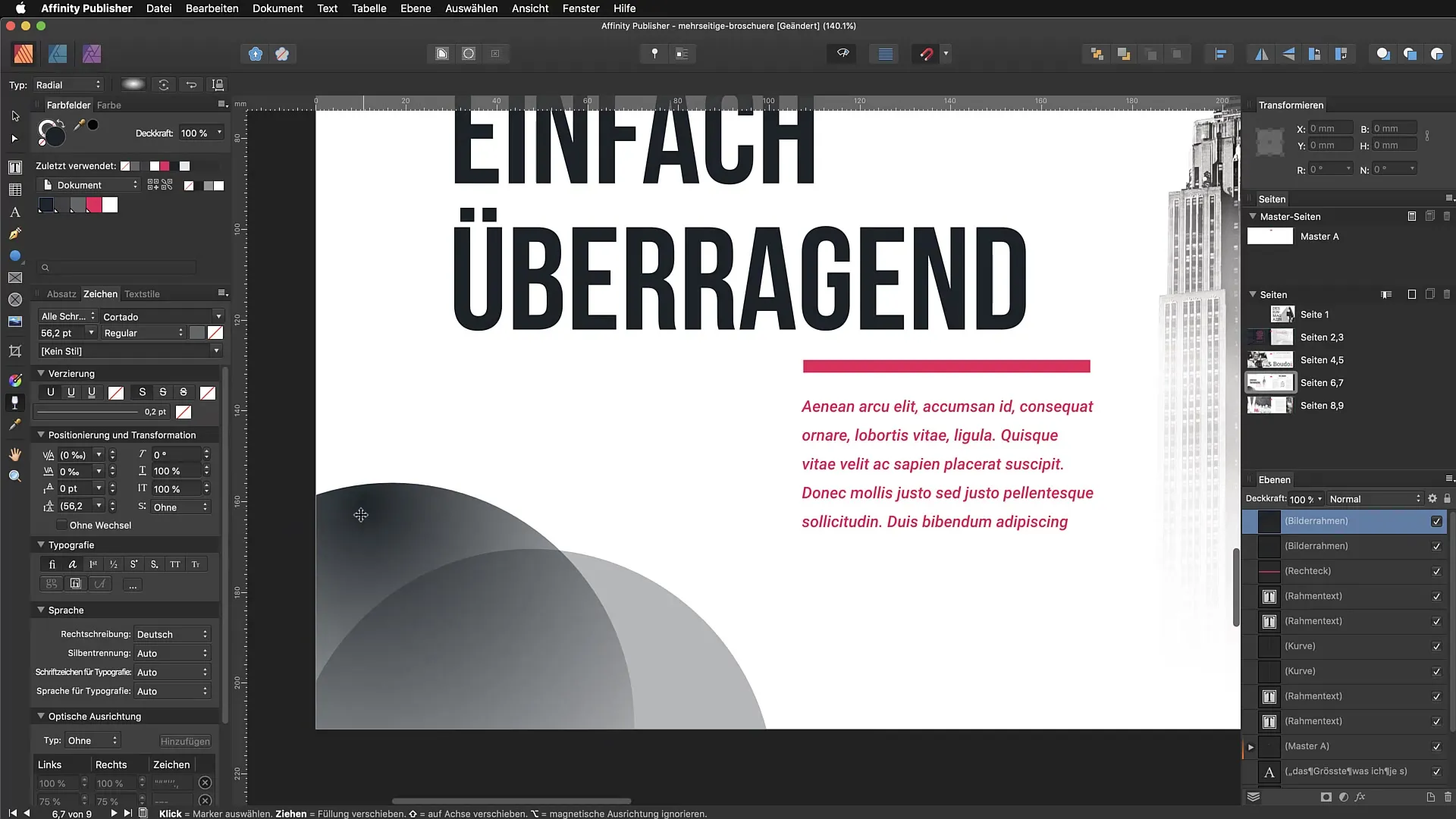Image resolution: width=1456 pixels, height=819 pixels.
Task: Click reverse gradient icon in context toolbar
Action: pos(191,85)
